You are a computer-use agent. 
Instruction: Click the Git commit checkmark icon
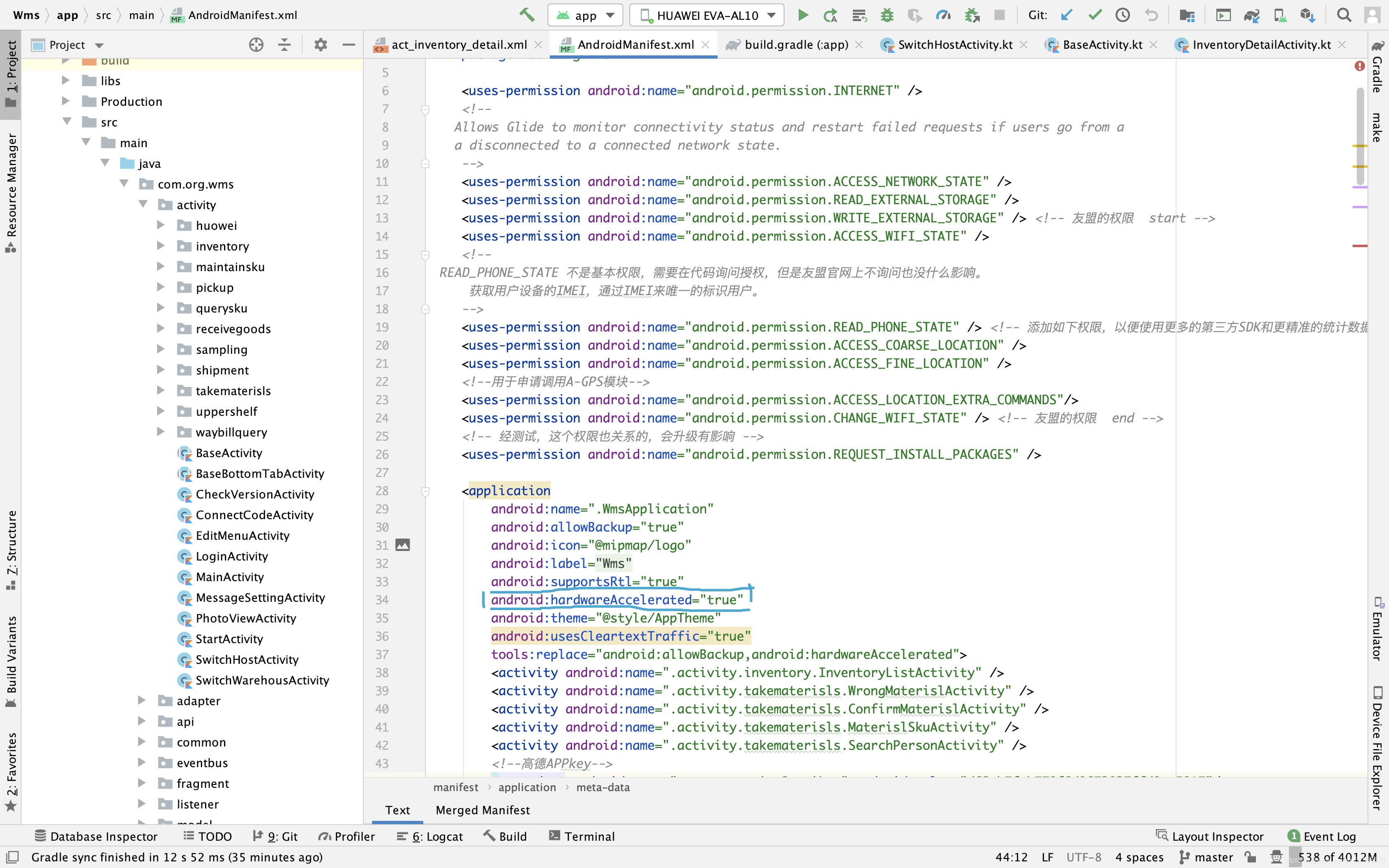point(1095,15)
